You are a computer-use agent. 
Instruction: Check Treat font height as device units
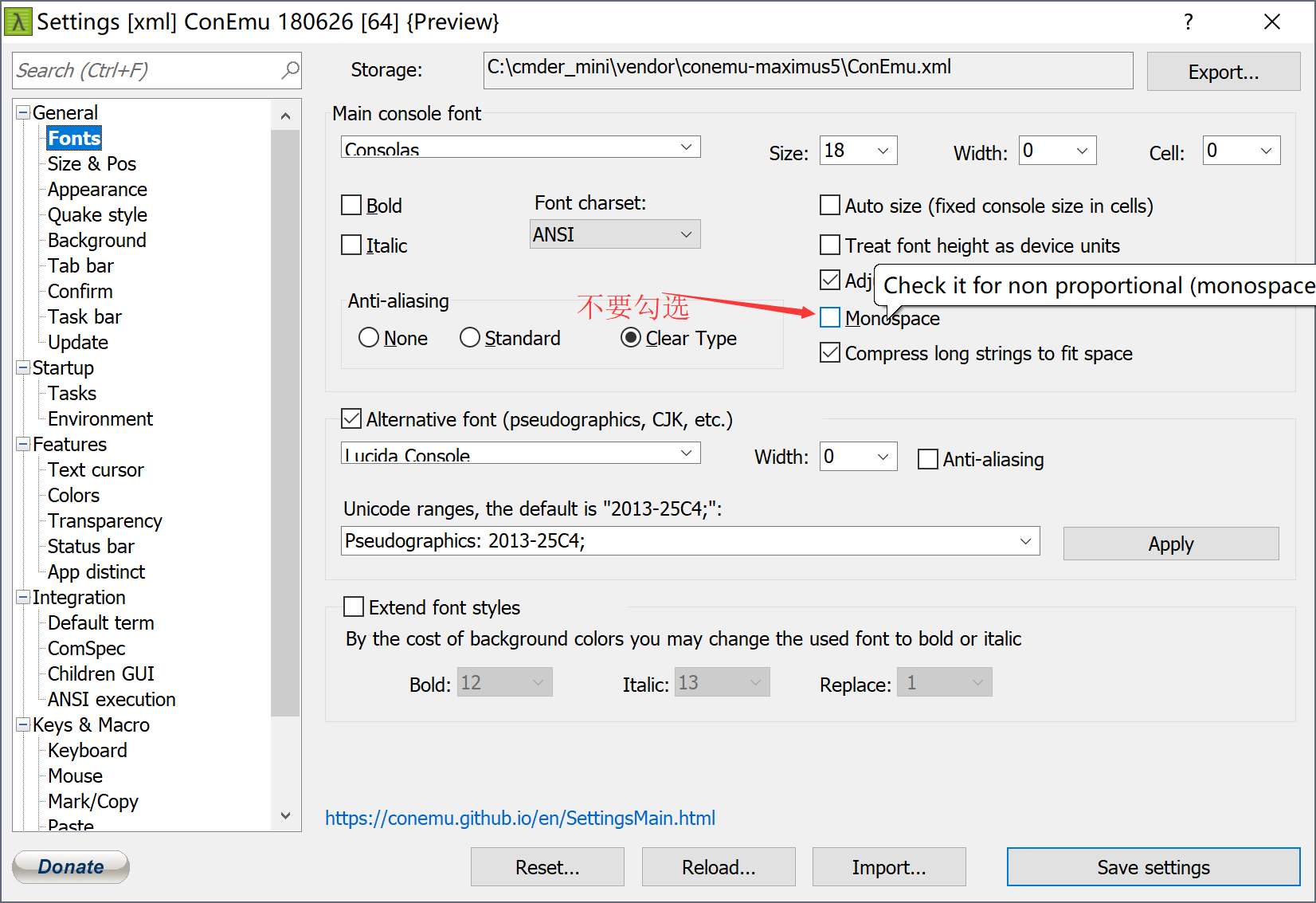click(830, 245)
